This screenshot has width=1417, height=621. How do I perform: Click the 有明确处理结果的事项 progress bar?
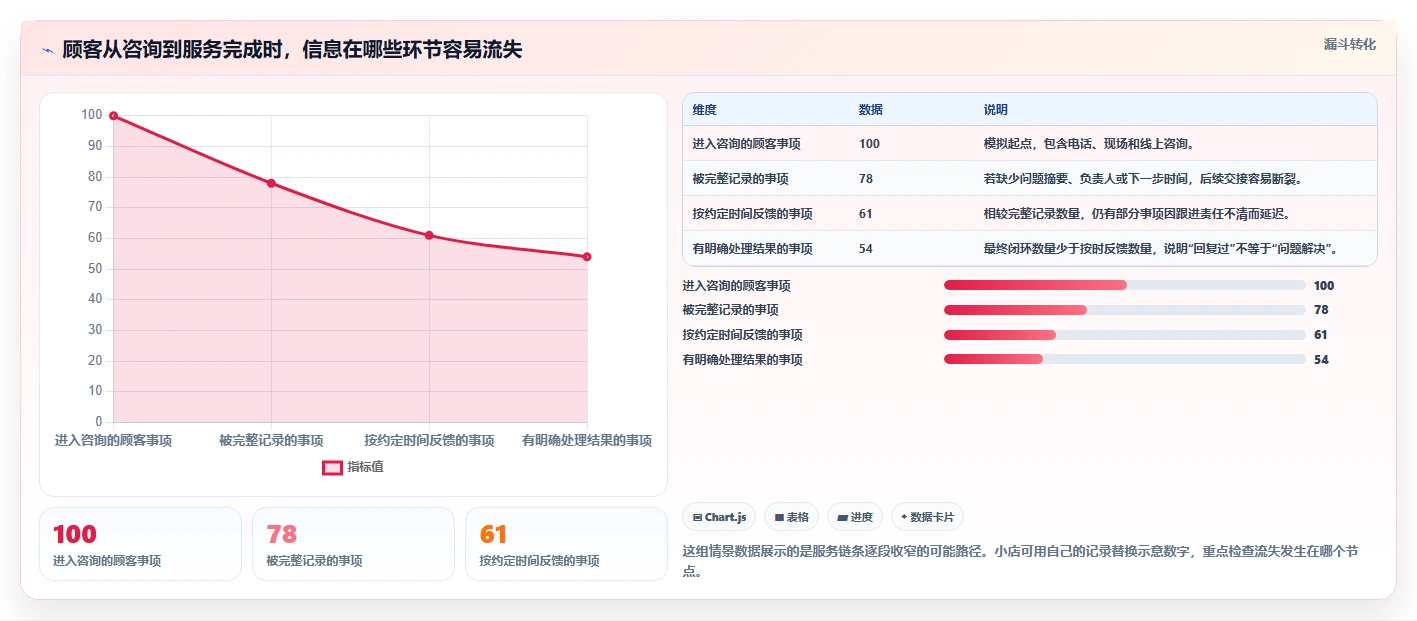coord(1125,359)
